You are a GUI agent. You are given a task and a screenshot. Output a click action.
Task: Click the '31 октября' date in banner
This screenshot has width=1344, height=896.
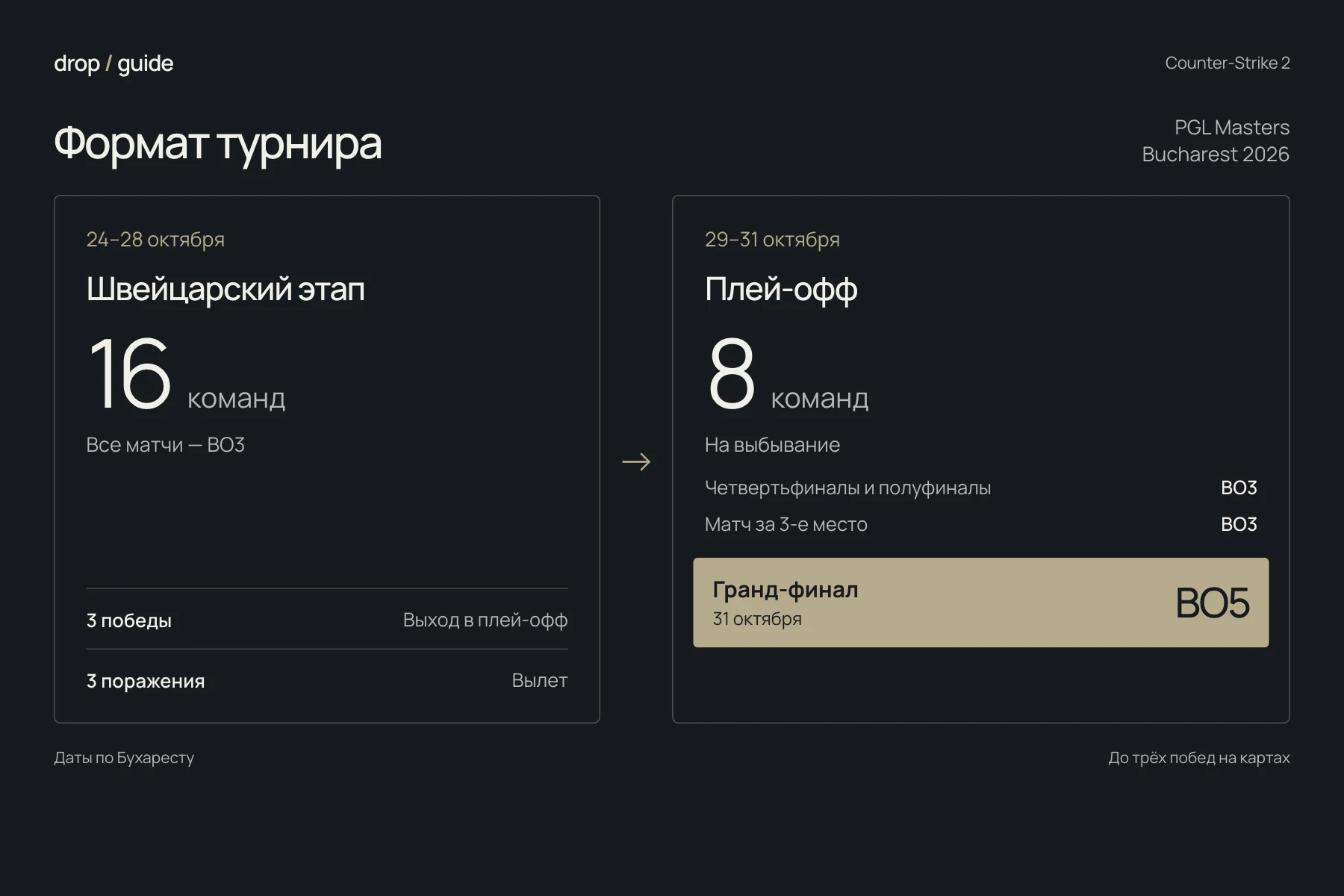(x=757, y=619)
